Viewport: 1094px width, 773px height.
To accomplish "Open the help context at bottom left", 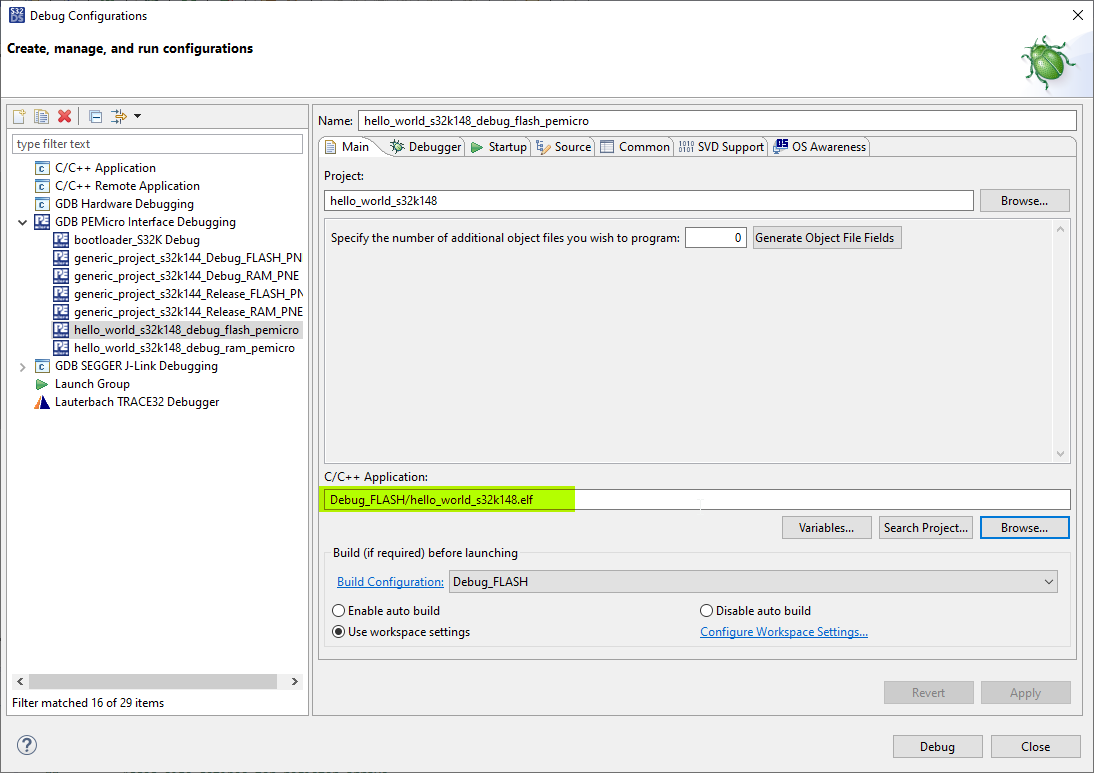I will click(x=26, y=745).
